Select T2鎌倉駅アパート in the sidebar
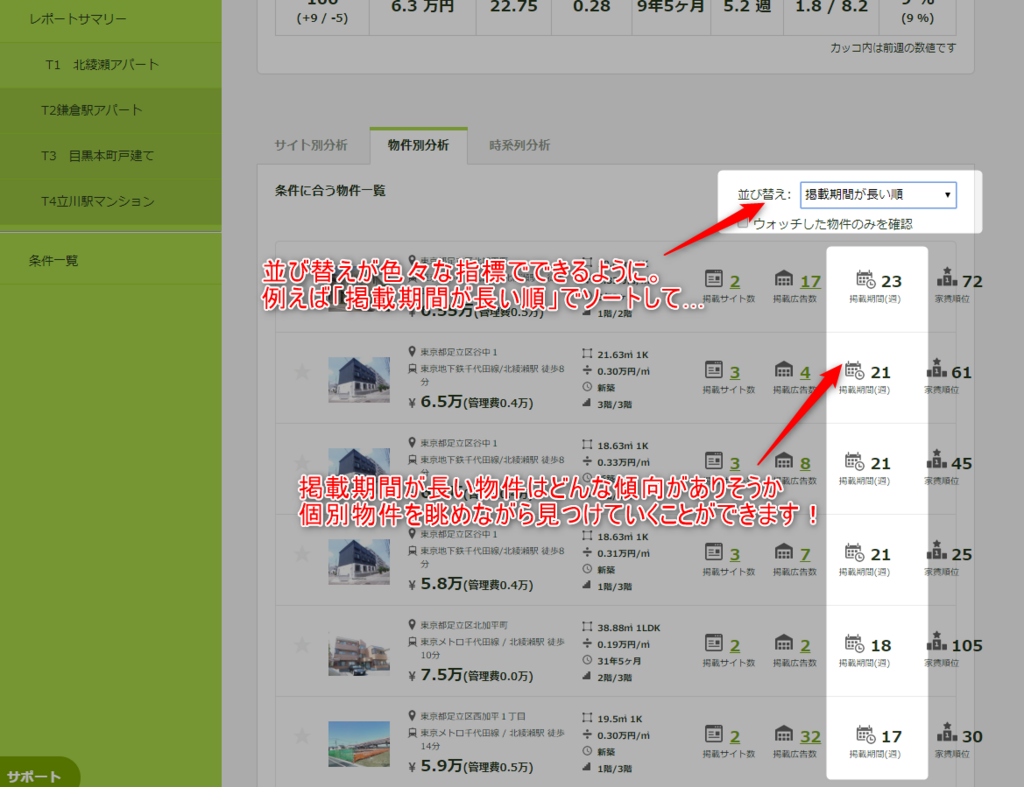Viewport: 1024px width, 787px height. pyautogui.click(x=110, y=110)
